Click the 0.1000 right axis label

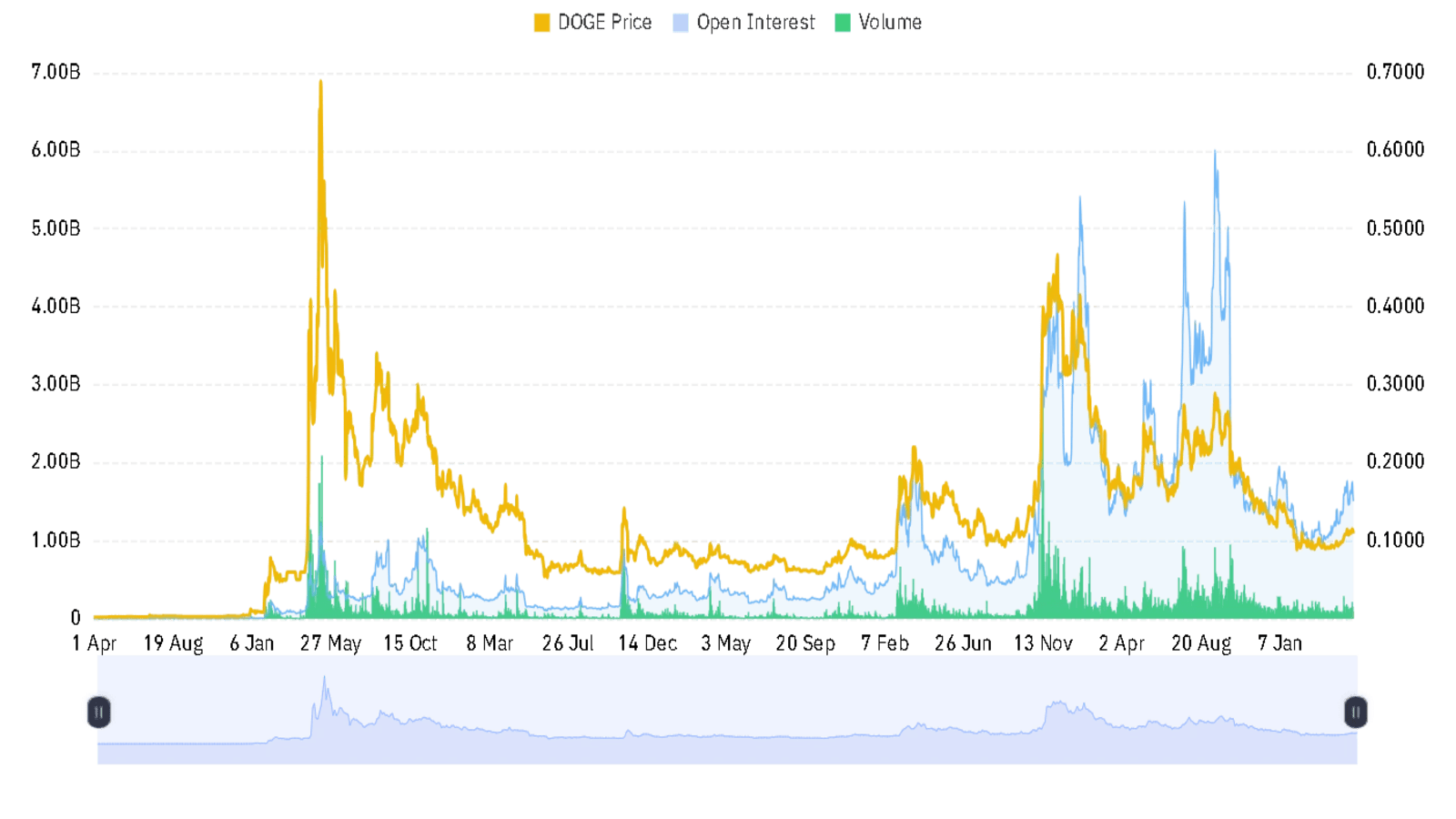click(1395, 541)
